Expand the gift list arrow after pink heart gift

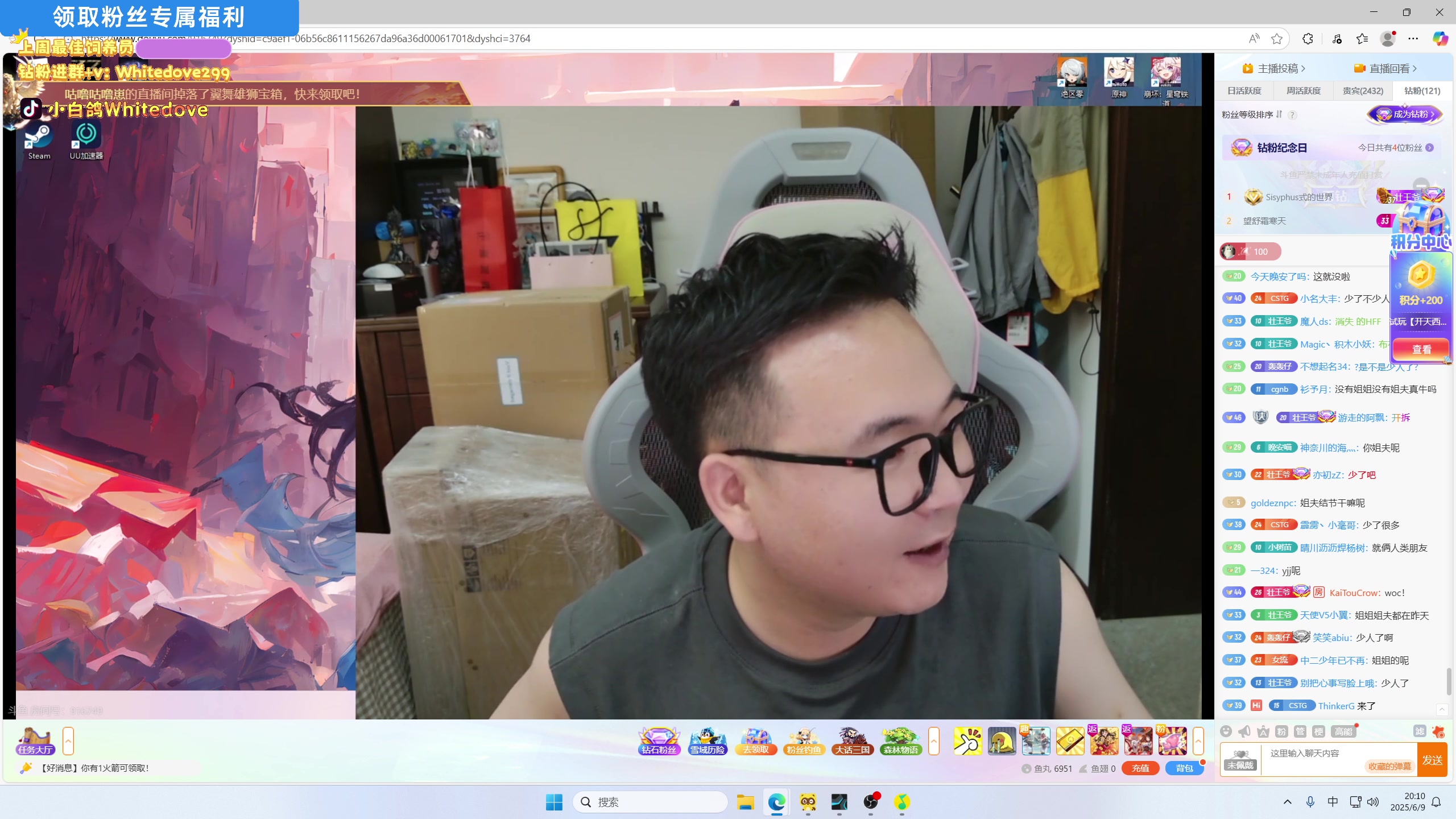click(x=1198, y=741)
